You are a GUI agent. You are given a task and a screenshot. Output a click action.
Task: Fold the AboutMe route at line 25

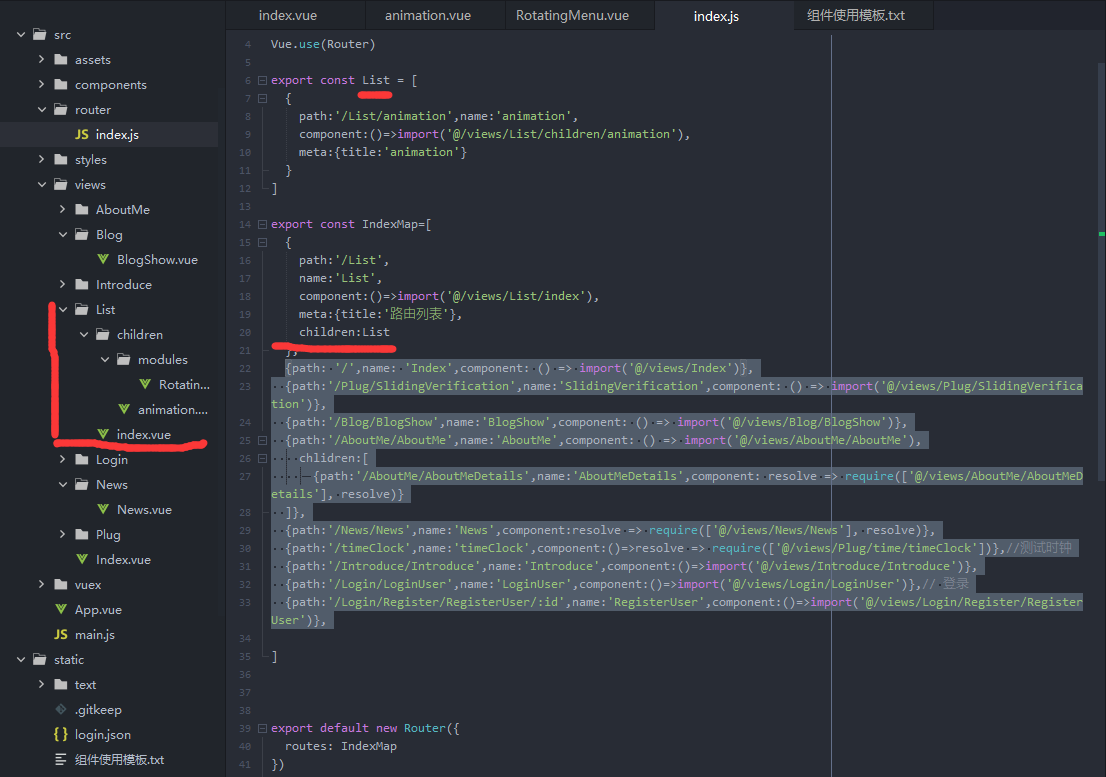262,440
